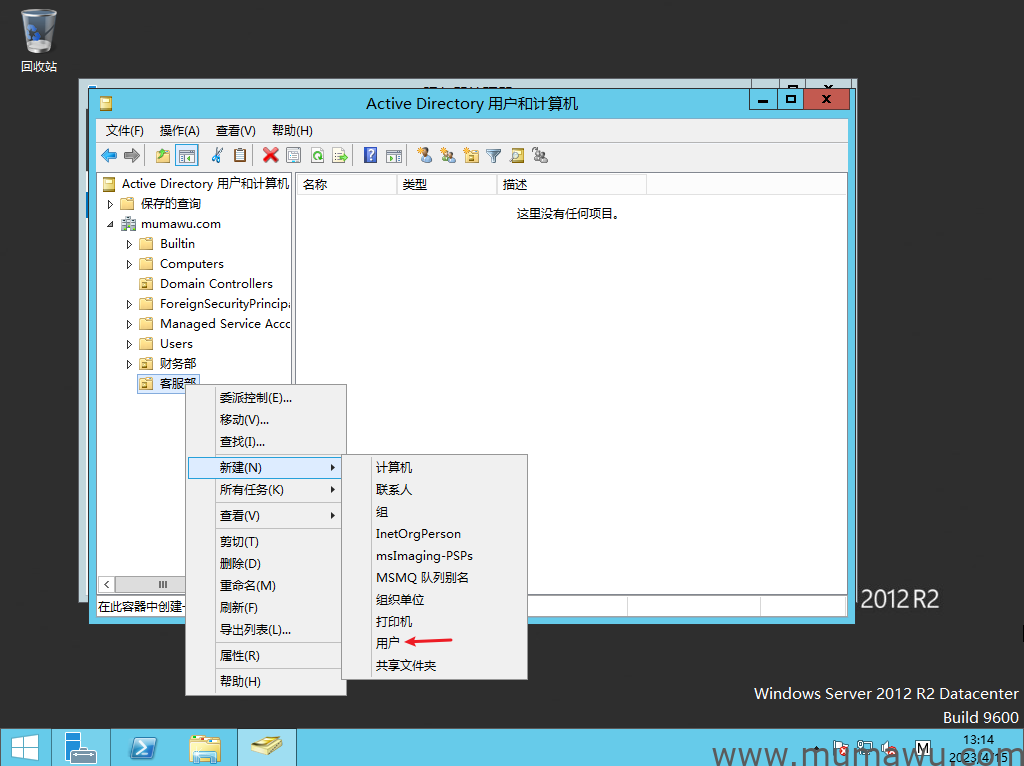Expand the ForeignSecurityPrincipals arrow
Viewport: 1024px width, 766px height.
pos(129,304)
